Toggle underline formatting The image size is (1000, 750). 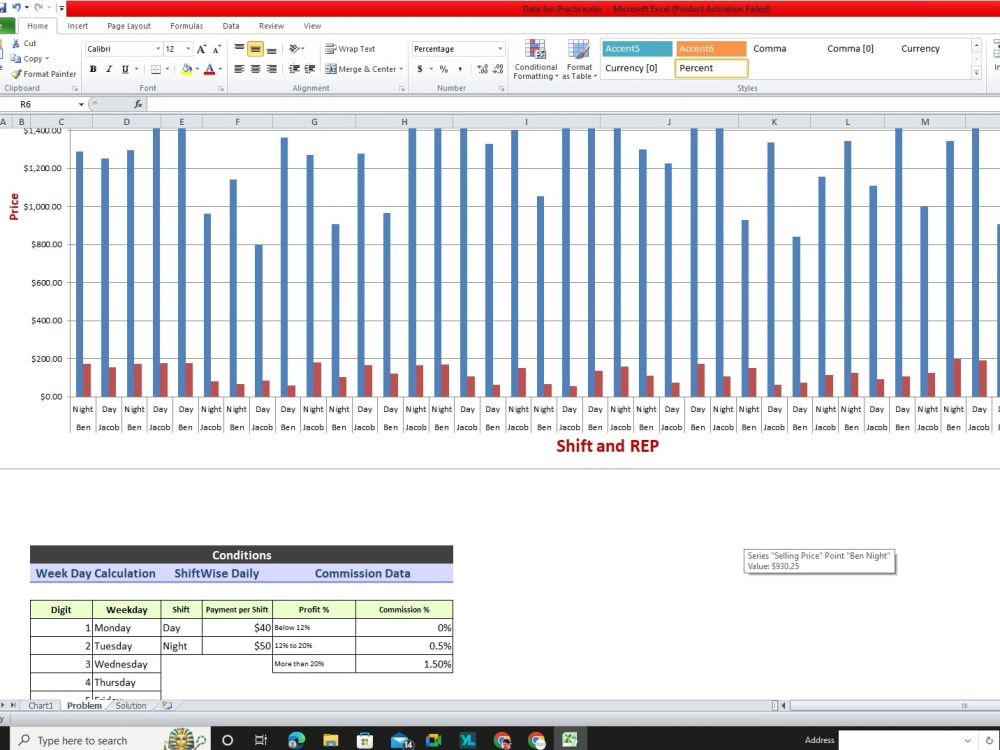pos(123,69)
